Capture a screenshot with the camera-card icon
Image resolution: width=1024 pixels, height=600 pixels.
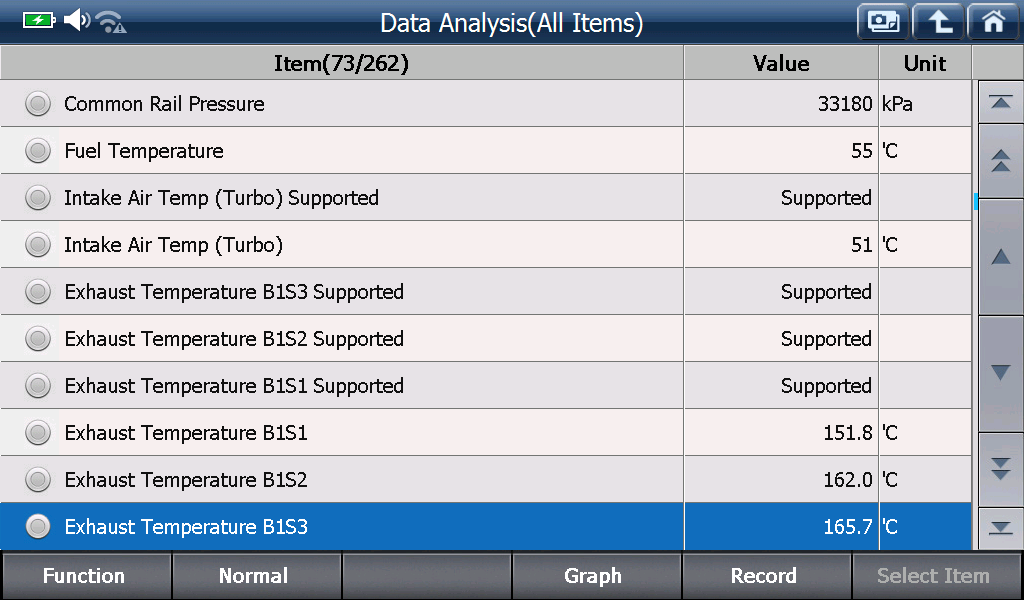tap(883, 22)
